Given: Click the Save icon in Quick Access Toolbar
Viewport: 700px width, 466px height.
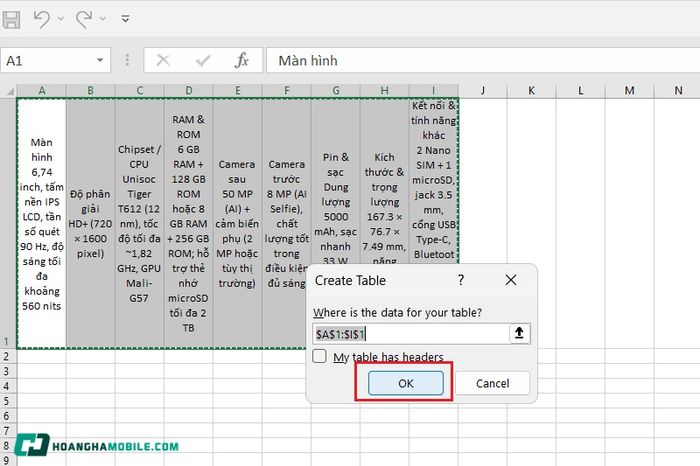Looking at the screenshot, I should pos(11,19).
